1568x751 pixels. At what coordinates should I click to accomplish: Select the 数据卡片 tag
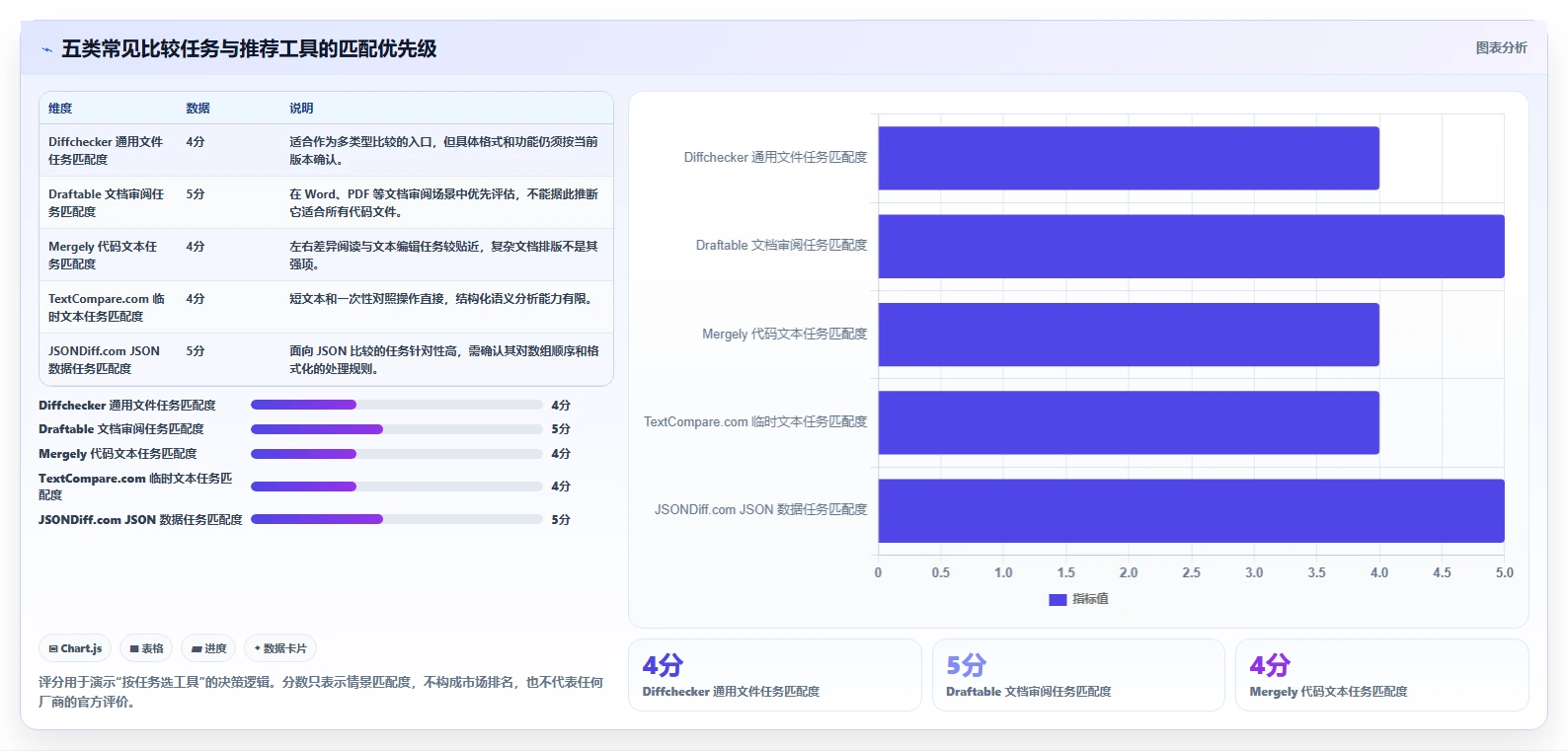280,648
